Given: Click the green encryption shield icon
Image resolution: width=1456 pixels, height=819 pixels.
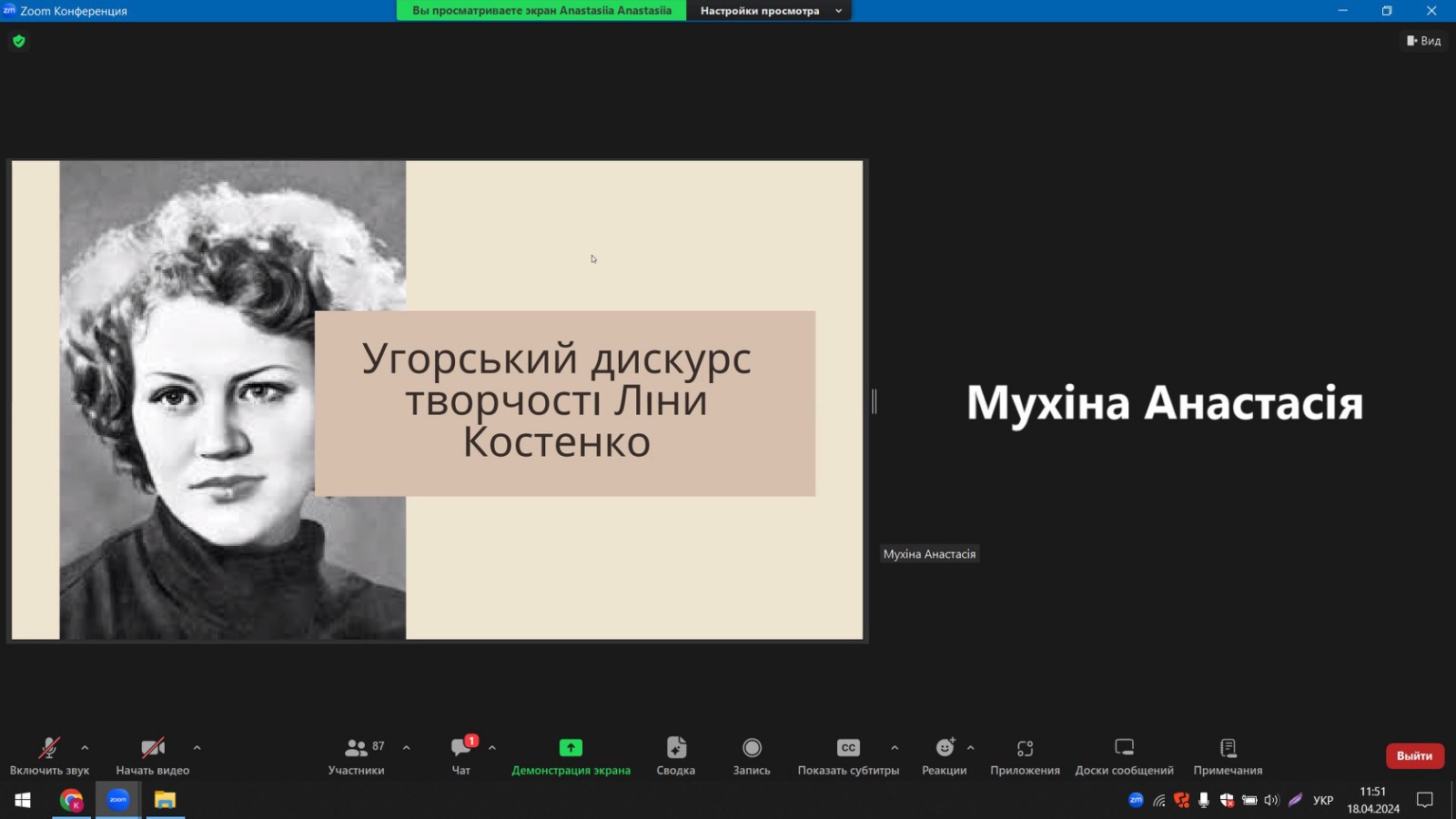Looking at the screenshot, I should coord(19,41).
